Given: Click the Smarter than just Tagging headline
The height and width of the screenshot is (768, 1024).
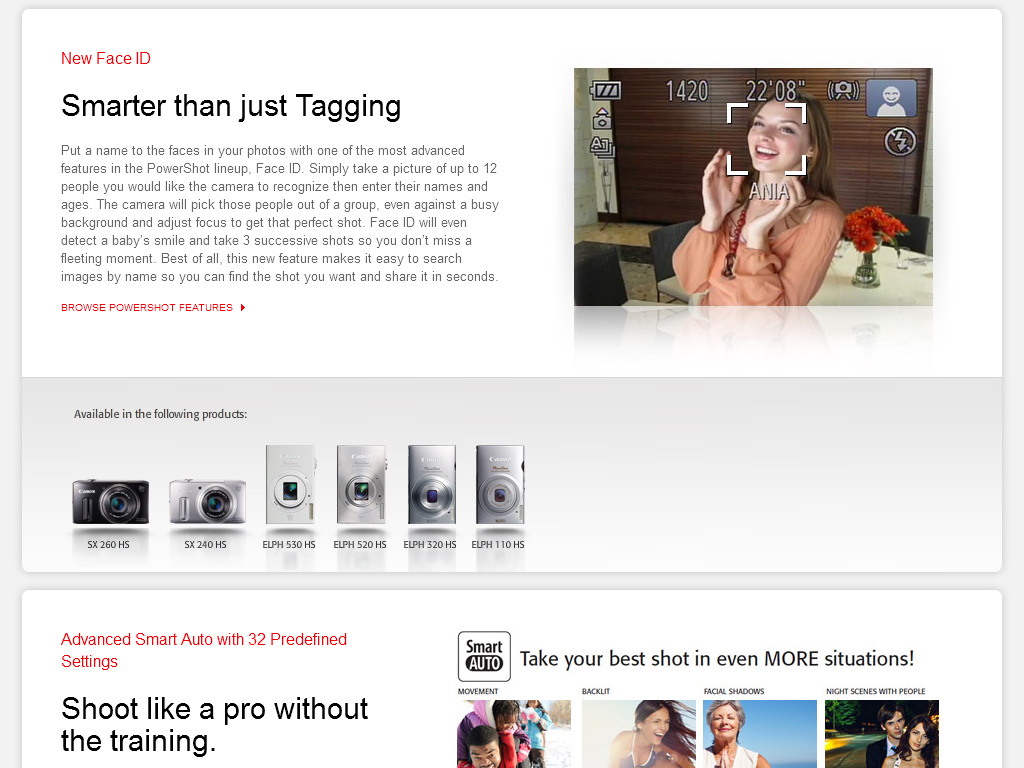Looking at the screenshot, I should coord(231,106).
